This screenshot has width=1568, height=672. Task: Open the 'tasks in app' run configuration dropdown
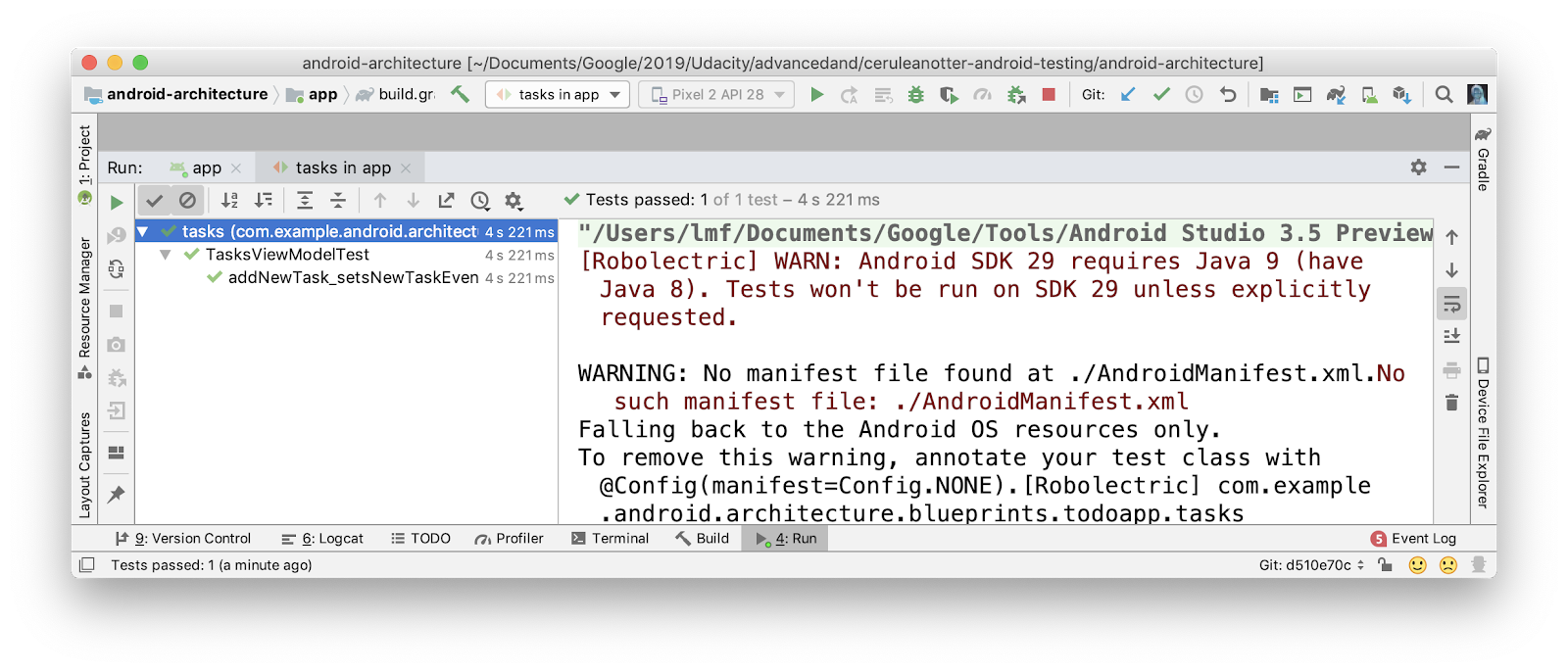(x=558, y=95)
